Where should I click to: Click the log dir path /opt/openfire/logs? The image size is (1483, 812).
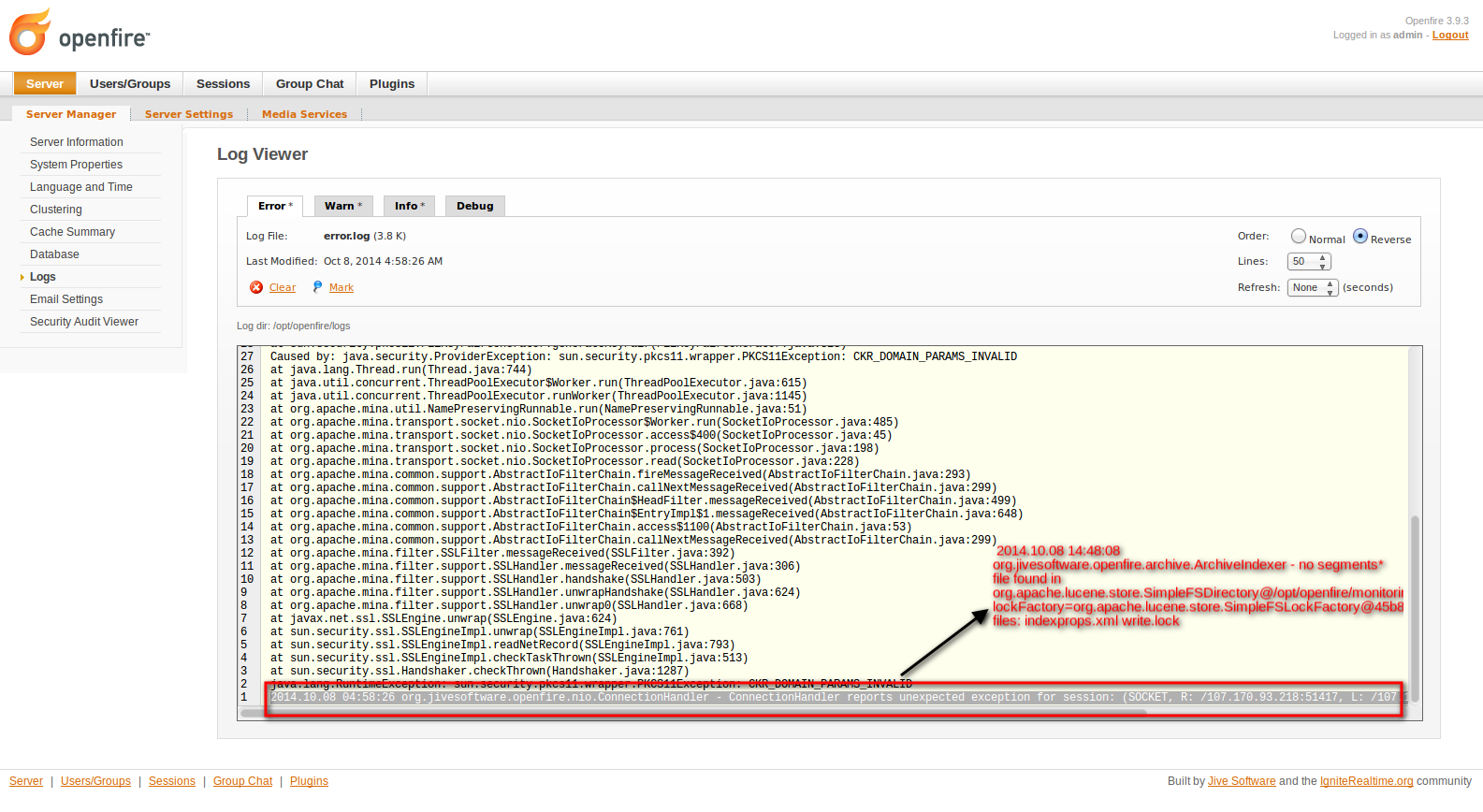[312, 326]
